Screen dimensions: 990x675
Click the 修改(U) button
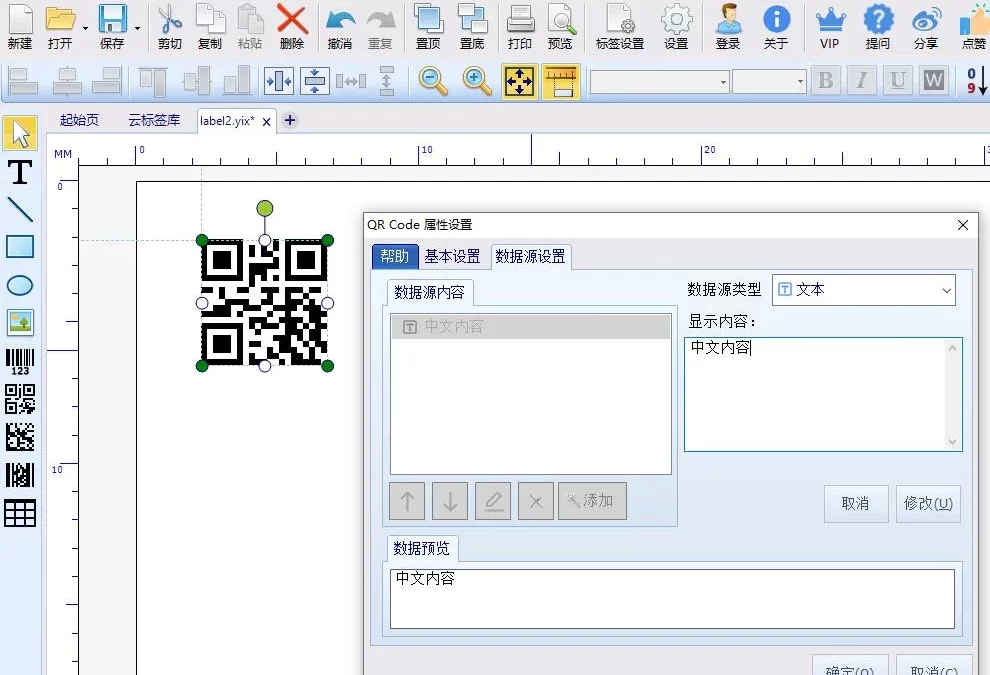point(928,503)
